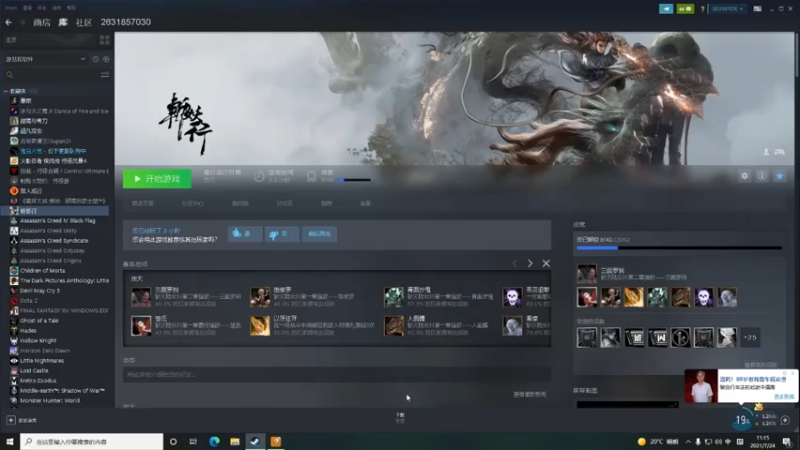Open the 社区 community tab
800x450 pixels.
[84, 22]
